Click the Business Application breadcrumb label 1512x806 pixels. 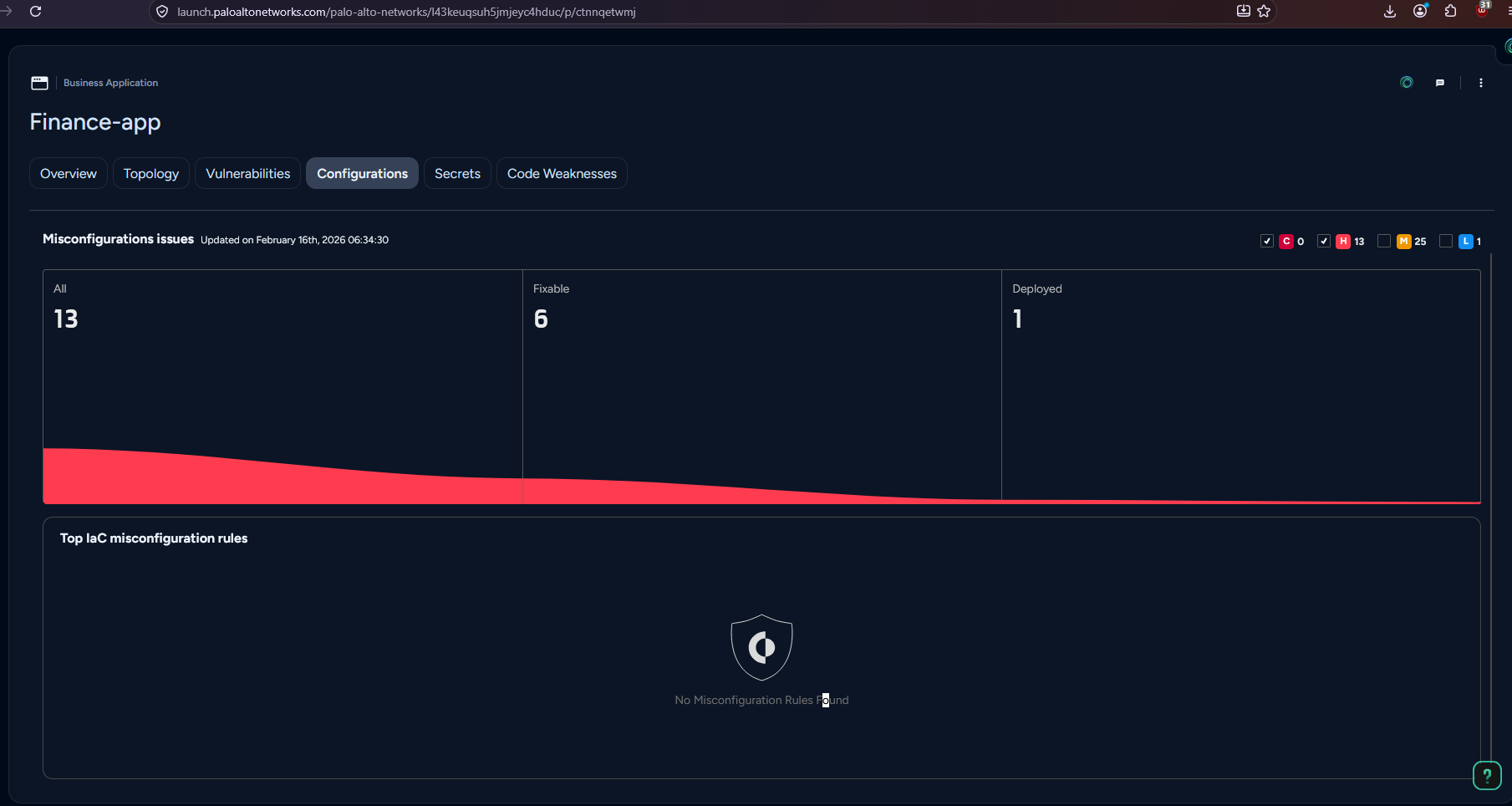click(x=111, y=83)
